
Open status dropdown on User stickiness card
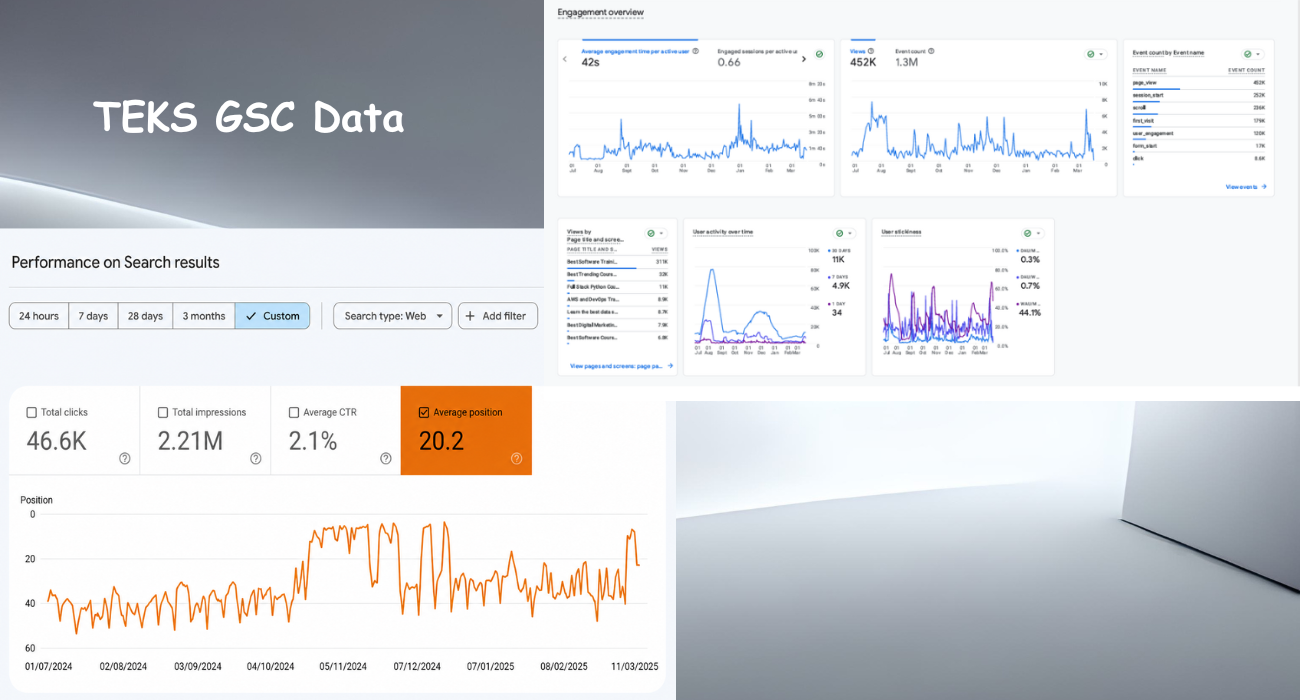1036,232
